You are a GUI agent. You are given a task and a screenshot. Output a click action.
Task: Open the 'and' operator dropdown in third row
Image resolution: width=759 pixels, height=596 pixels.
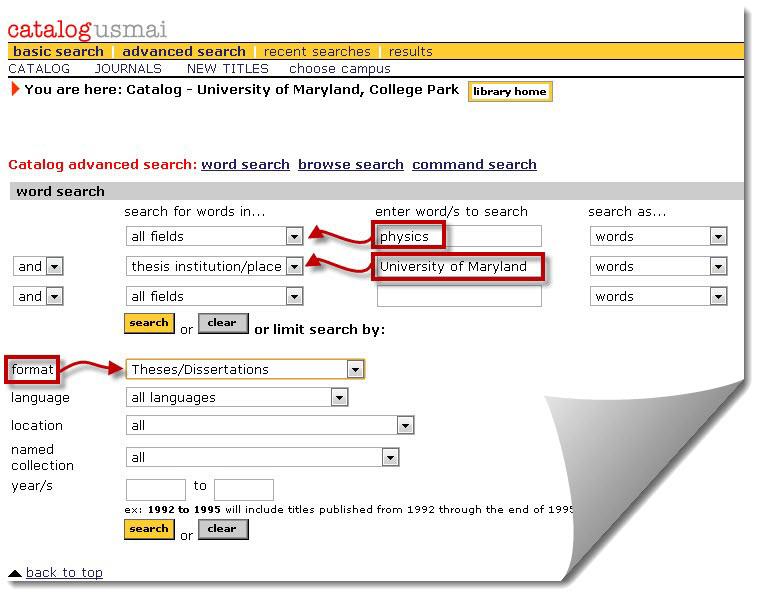click(x=38, y=296)
